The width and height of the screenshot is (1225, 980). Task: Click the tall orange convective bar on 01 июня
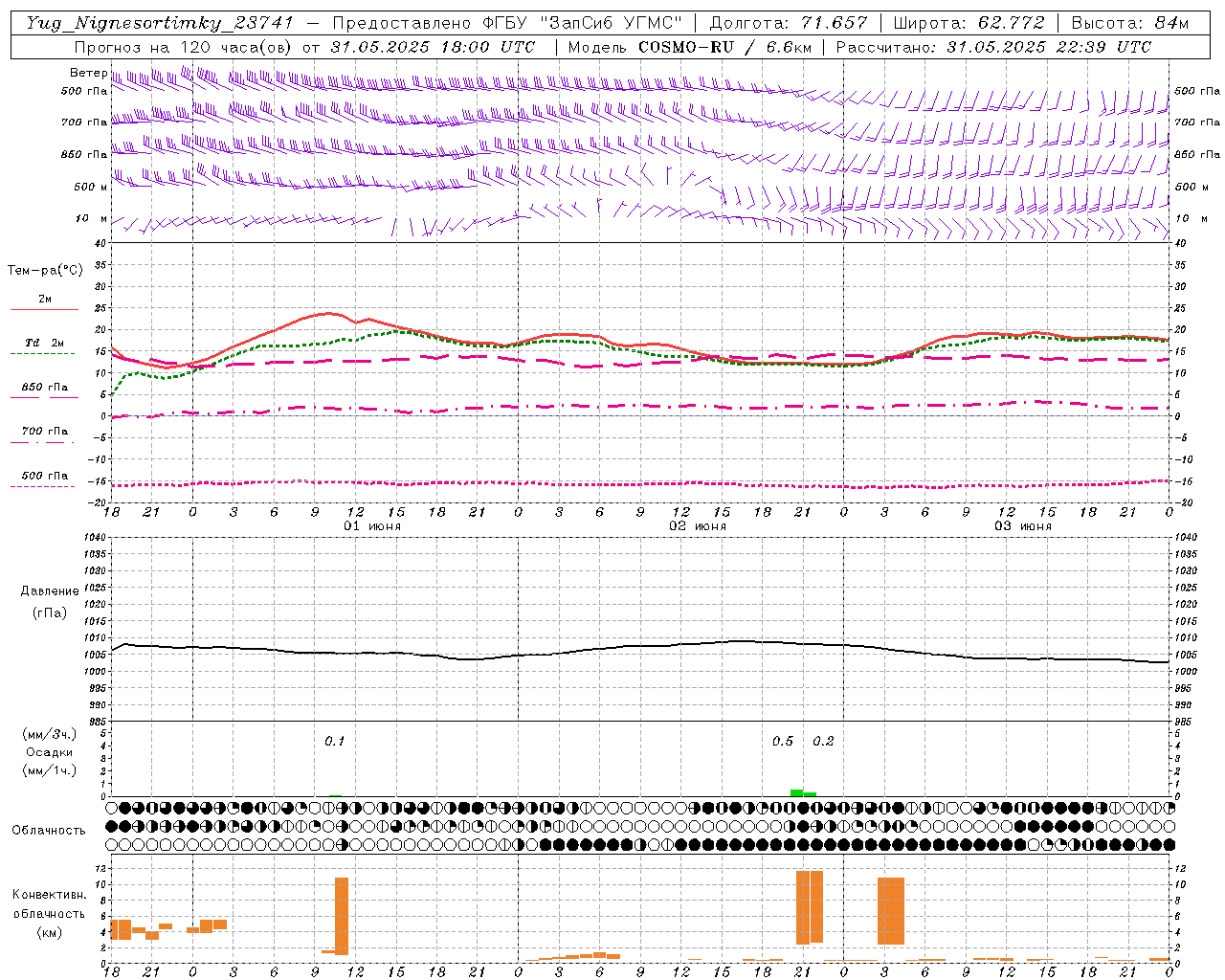pyautogui.click(x=342, y=916)
